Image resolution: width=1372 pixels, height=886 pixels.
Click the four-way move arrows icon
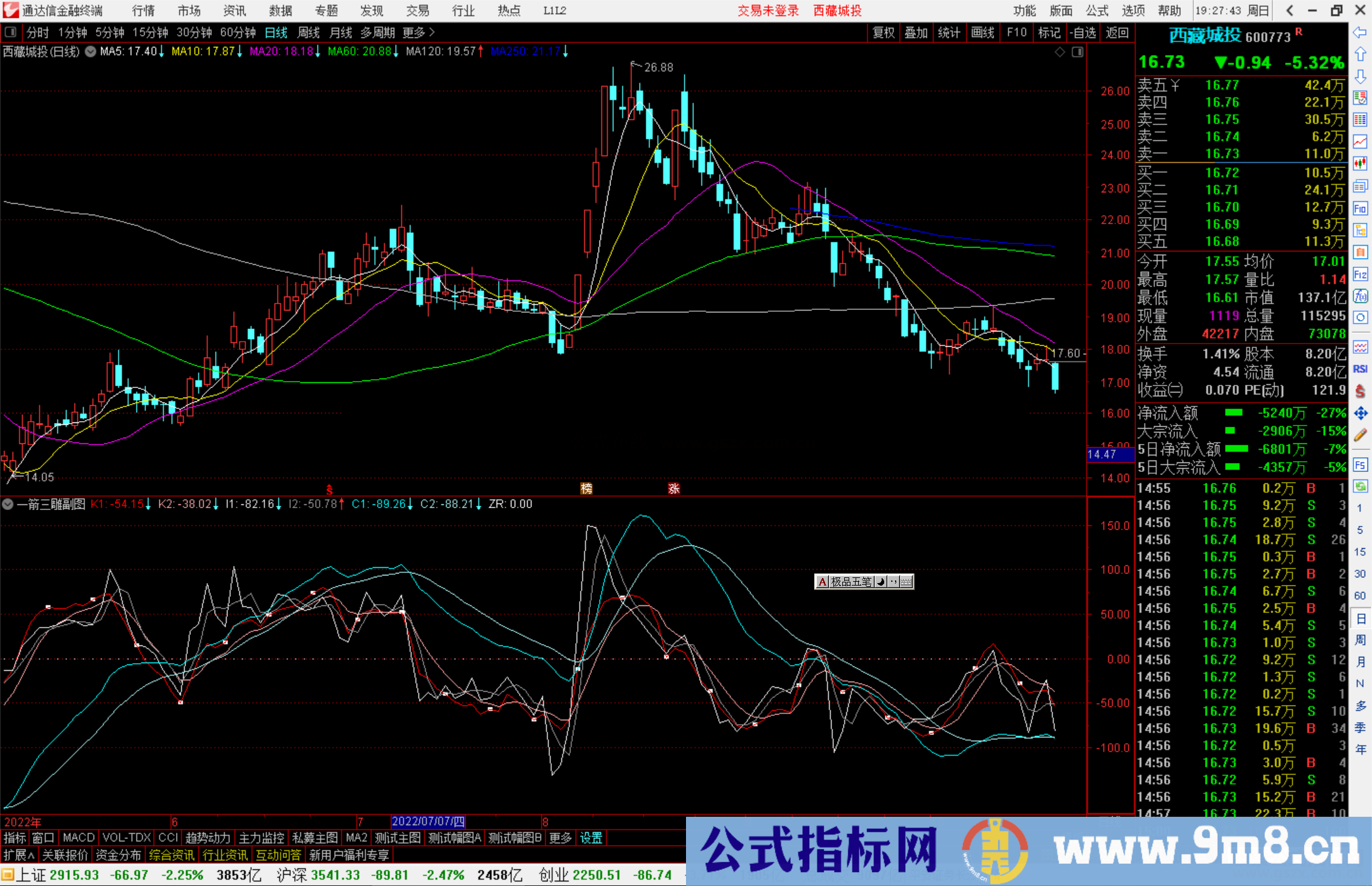(1360, 413)
